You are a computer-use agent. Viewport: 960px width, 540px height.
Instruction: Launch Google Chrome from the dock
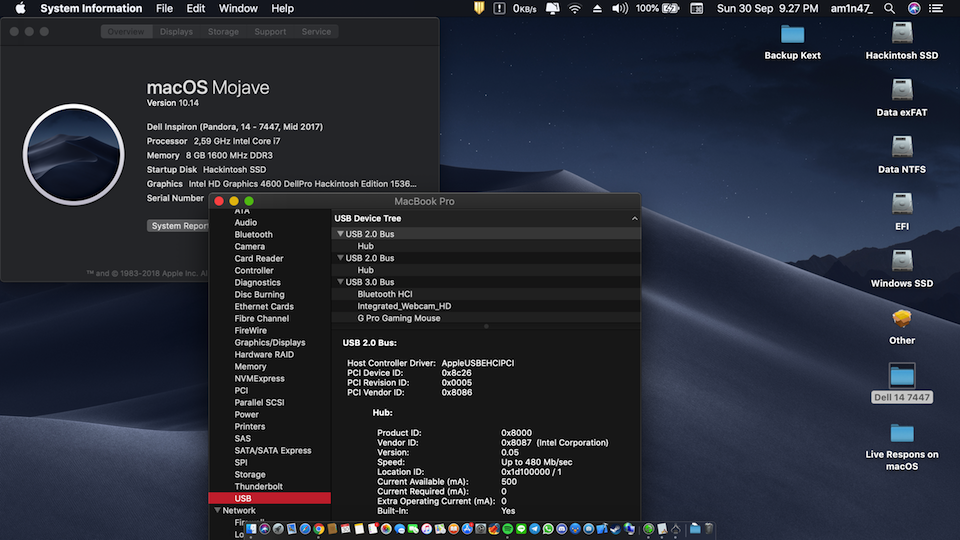click(x=319, y=528)
